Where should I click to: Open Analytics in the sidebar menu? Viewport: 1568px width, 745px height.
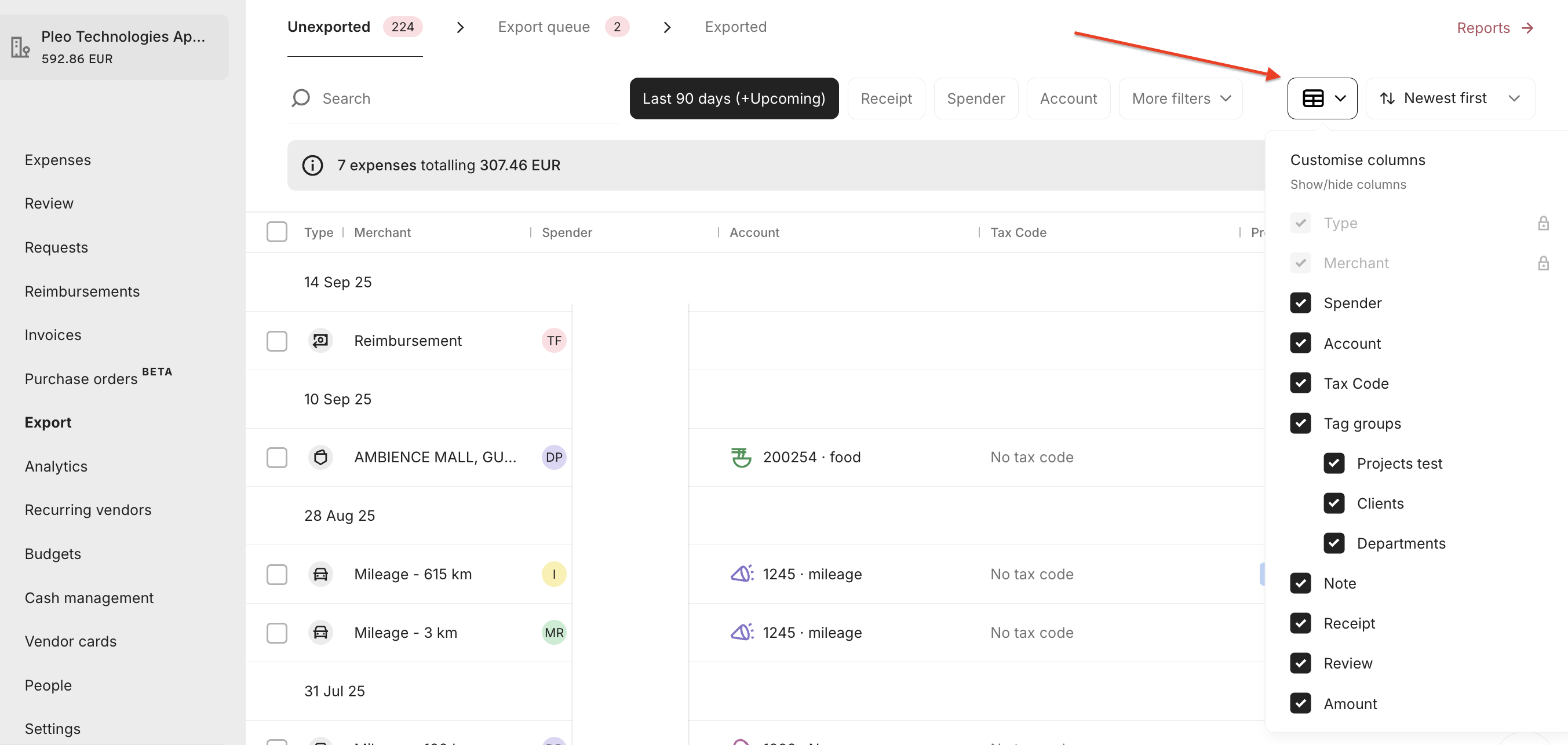click(x=56, y=466)
